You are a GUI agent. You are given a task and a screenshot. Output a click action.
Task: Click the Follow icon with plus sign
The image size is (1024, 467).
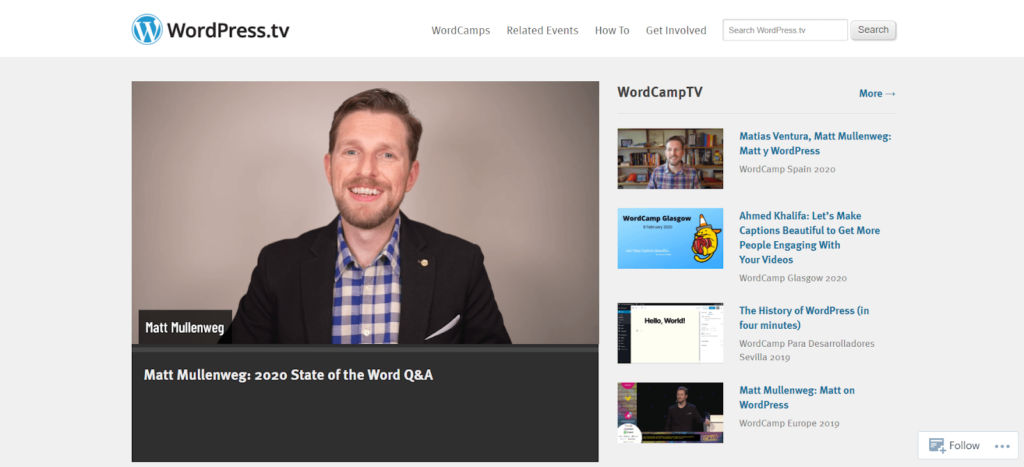click(937, 445)
